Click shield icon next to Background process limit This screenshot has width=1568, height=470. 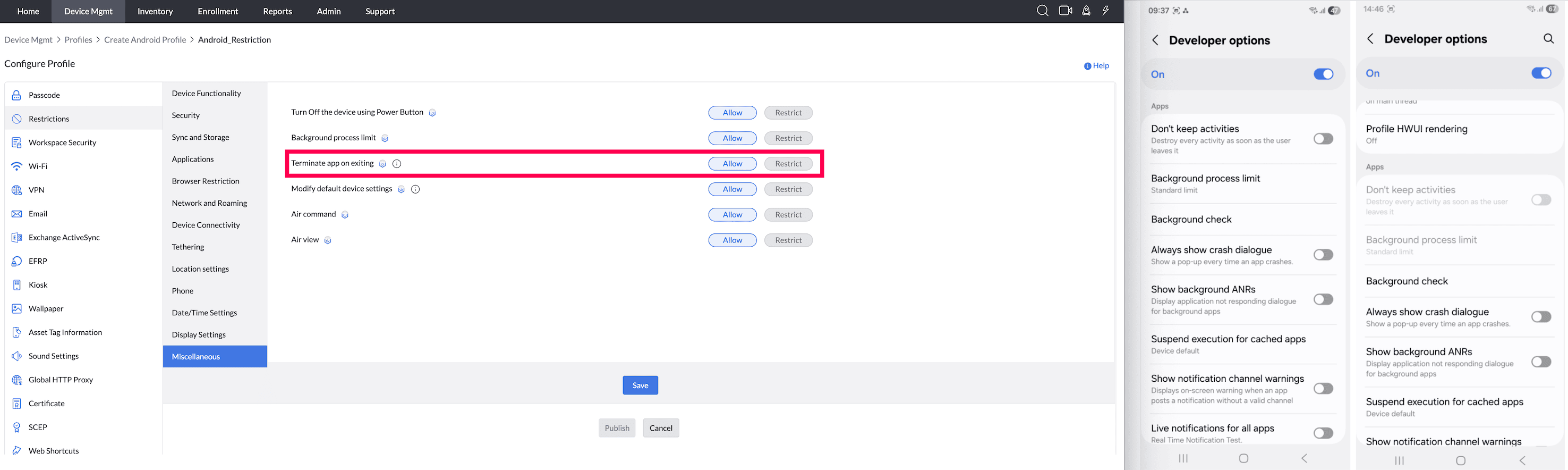[x=385, y=138]
